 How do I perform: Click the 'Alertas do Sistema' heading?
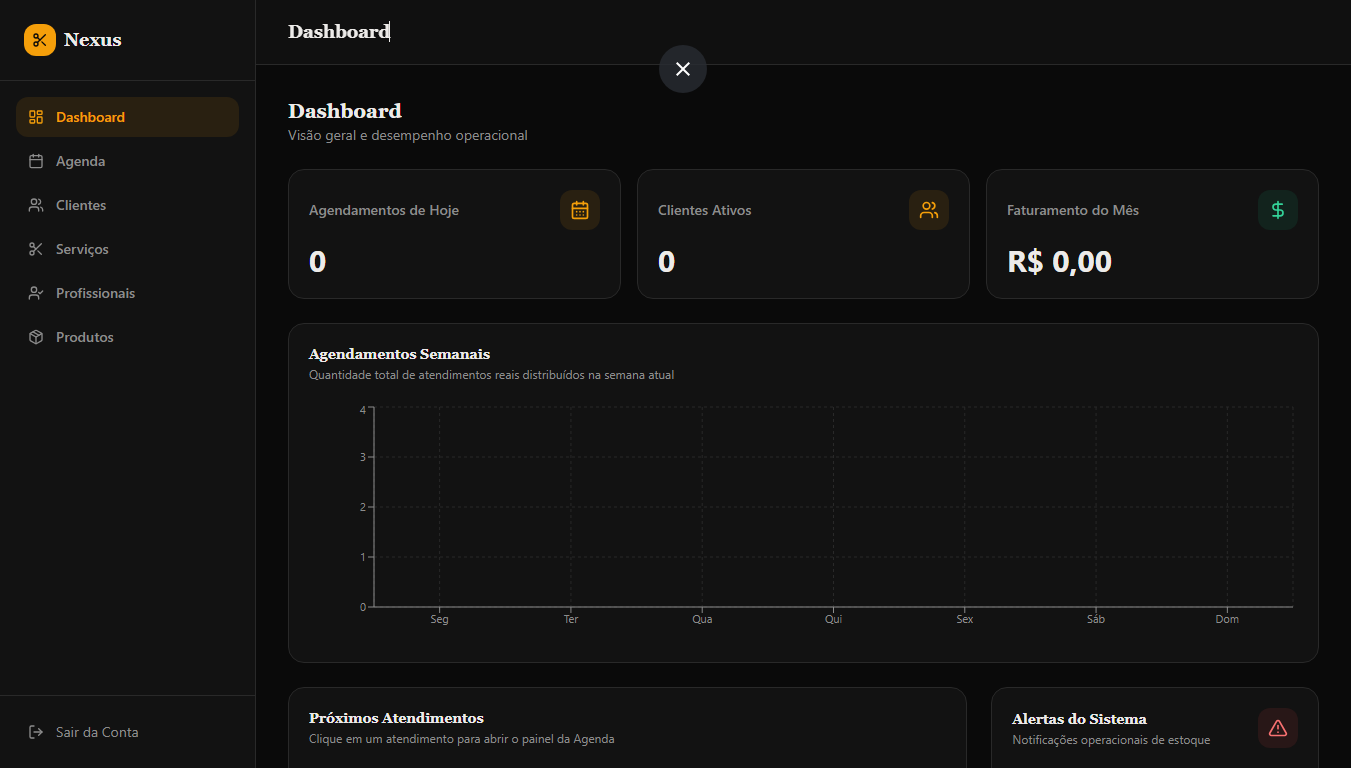(1079, 719)
